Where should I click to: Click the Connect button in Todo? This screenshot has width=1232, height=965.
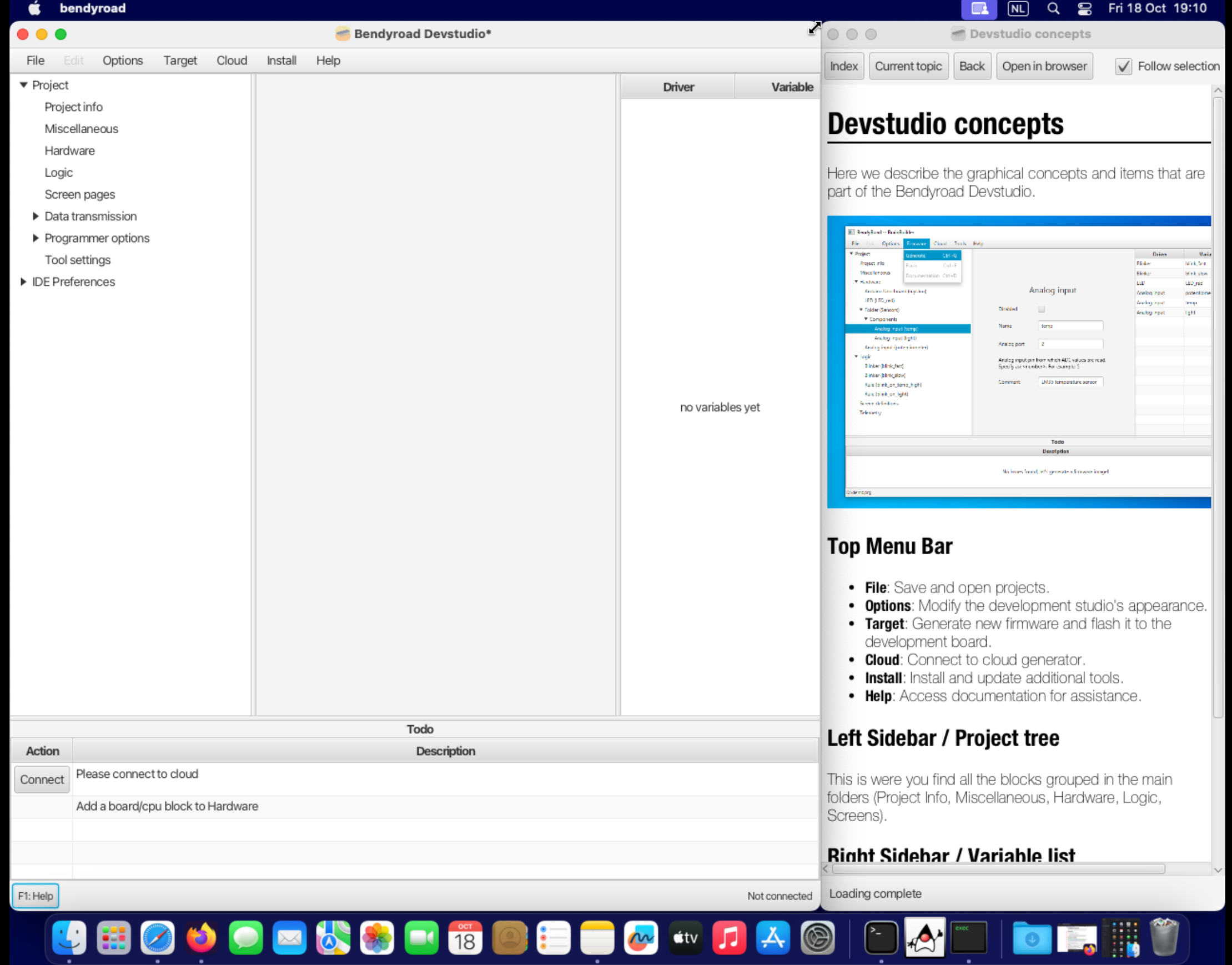(x=42, y=780)
